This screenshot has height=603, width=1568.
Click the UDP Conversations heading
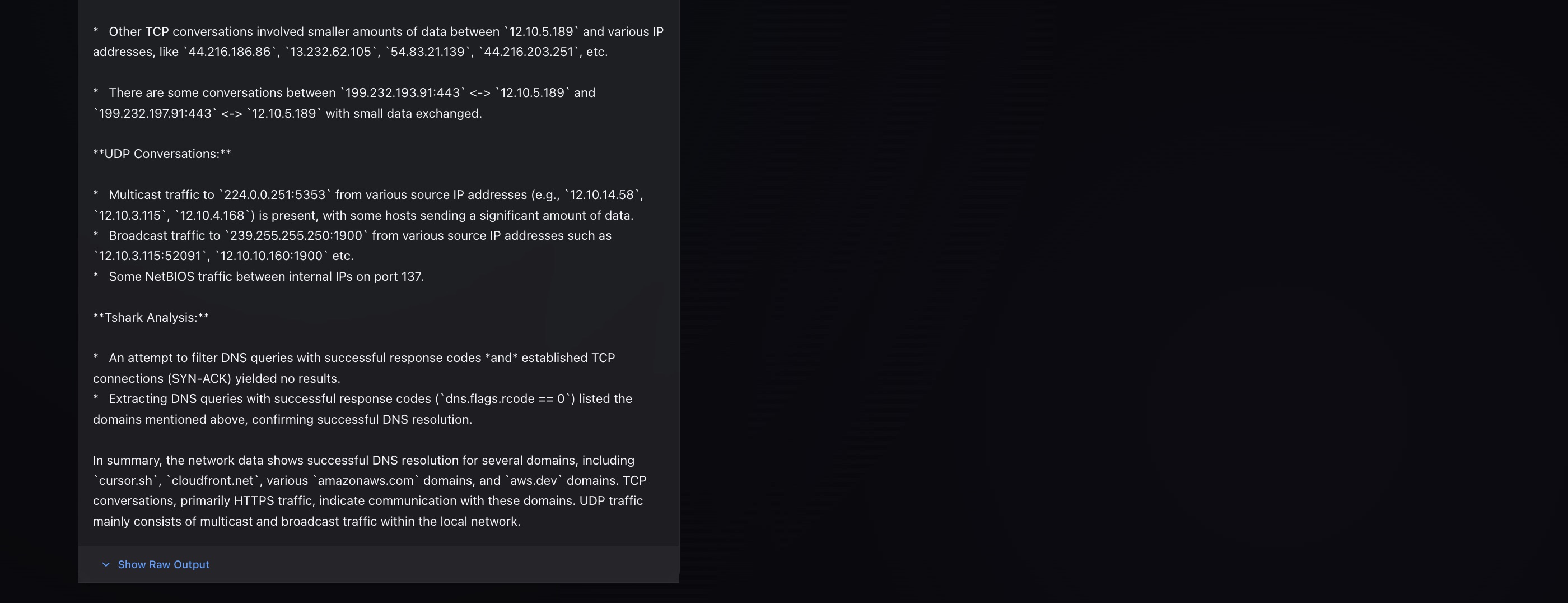click(161, 154)
